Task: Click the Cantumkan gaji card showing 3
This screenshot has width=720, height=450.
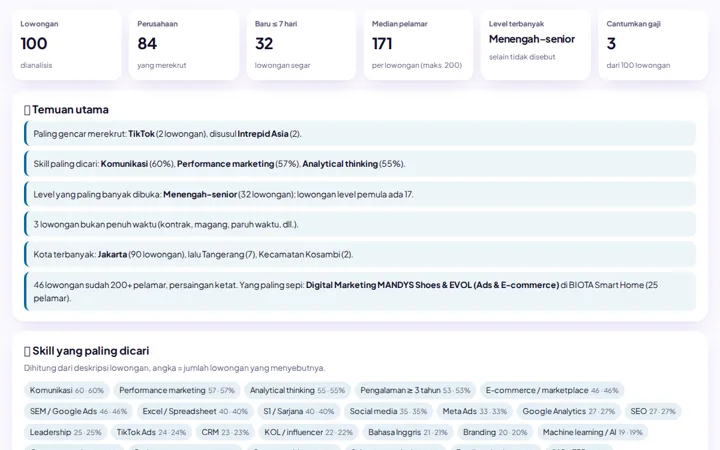Action: 653,45
